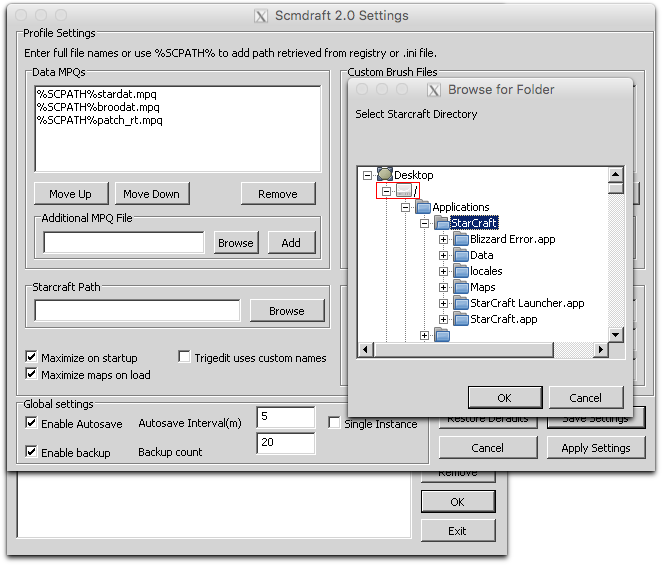This screenshot has height=565, width=662.
Task: Click the StarCraft.app folder icon
Action: pyautogui.click(x=460, y=319)
